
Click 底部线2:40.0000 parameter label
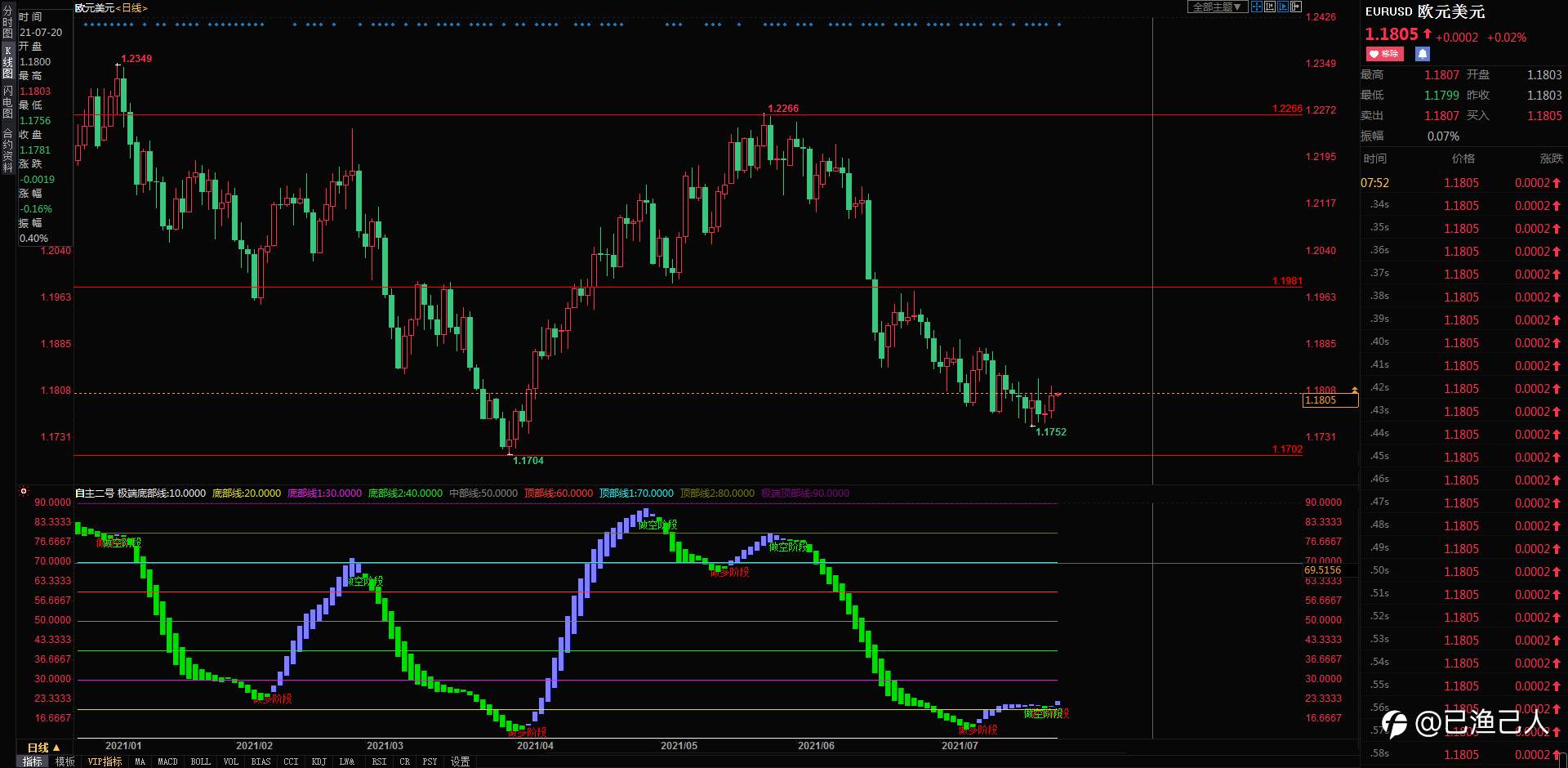[405, 493]
